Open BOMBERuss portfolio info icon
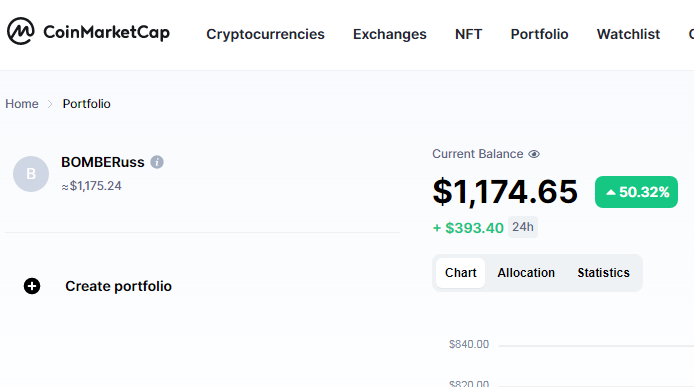Viewport: 694px width, 387px height. [x=157, y=162]
